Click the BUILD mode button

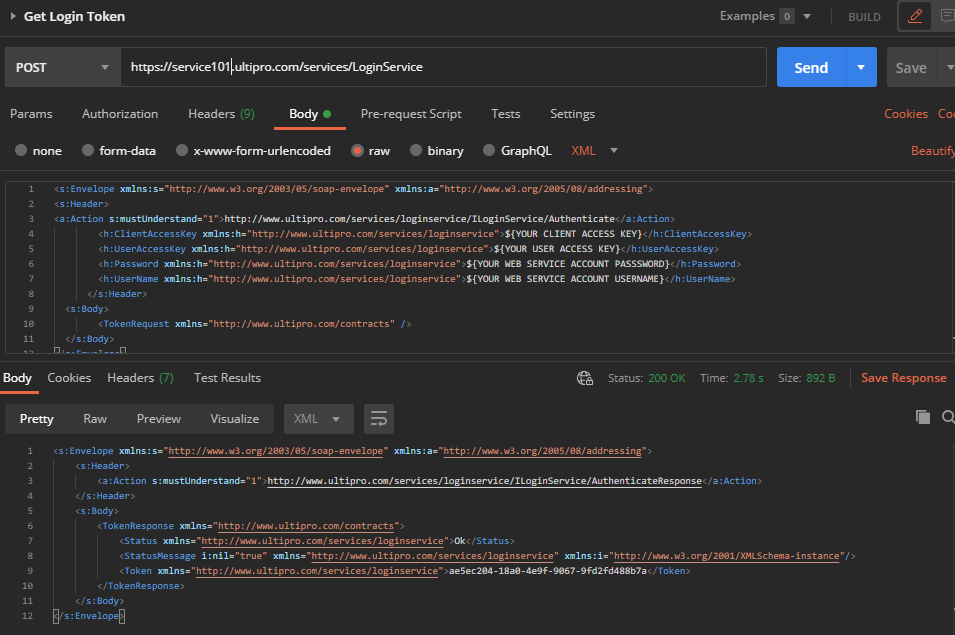pos(864,16)
